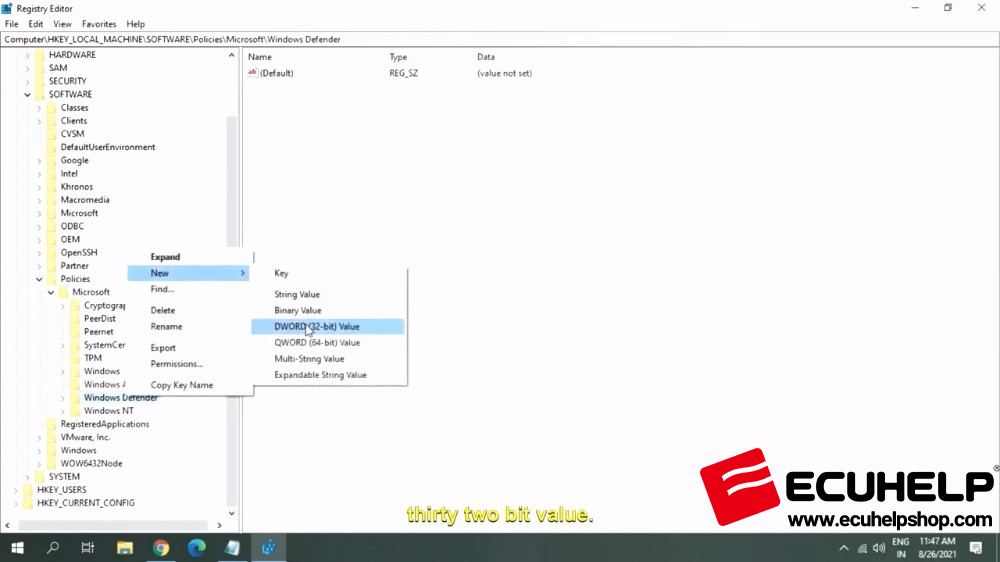Select the HARDWARE folder icon
This screenshot has width=1000, height=562.
40,55
